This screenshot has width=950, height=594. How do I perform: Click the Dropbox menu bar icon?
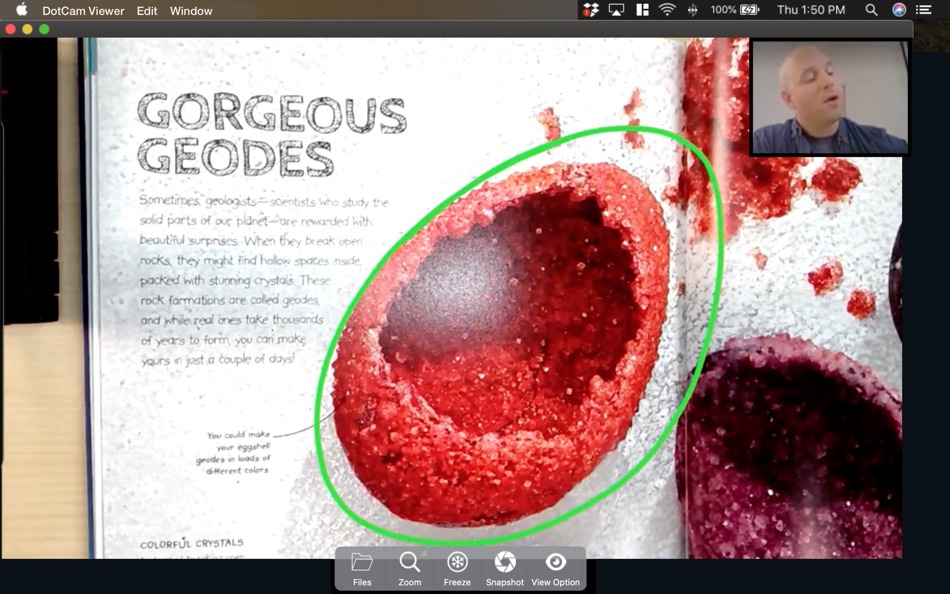click(x=591, y=10)
